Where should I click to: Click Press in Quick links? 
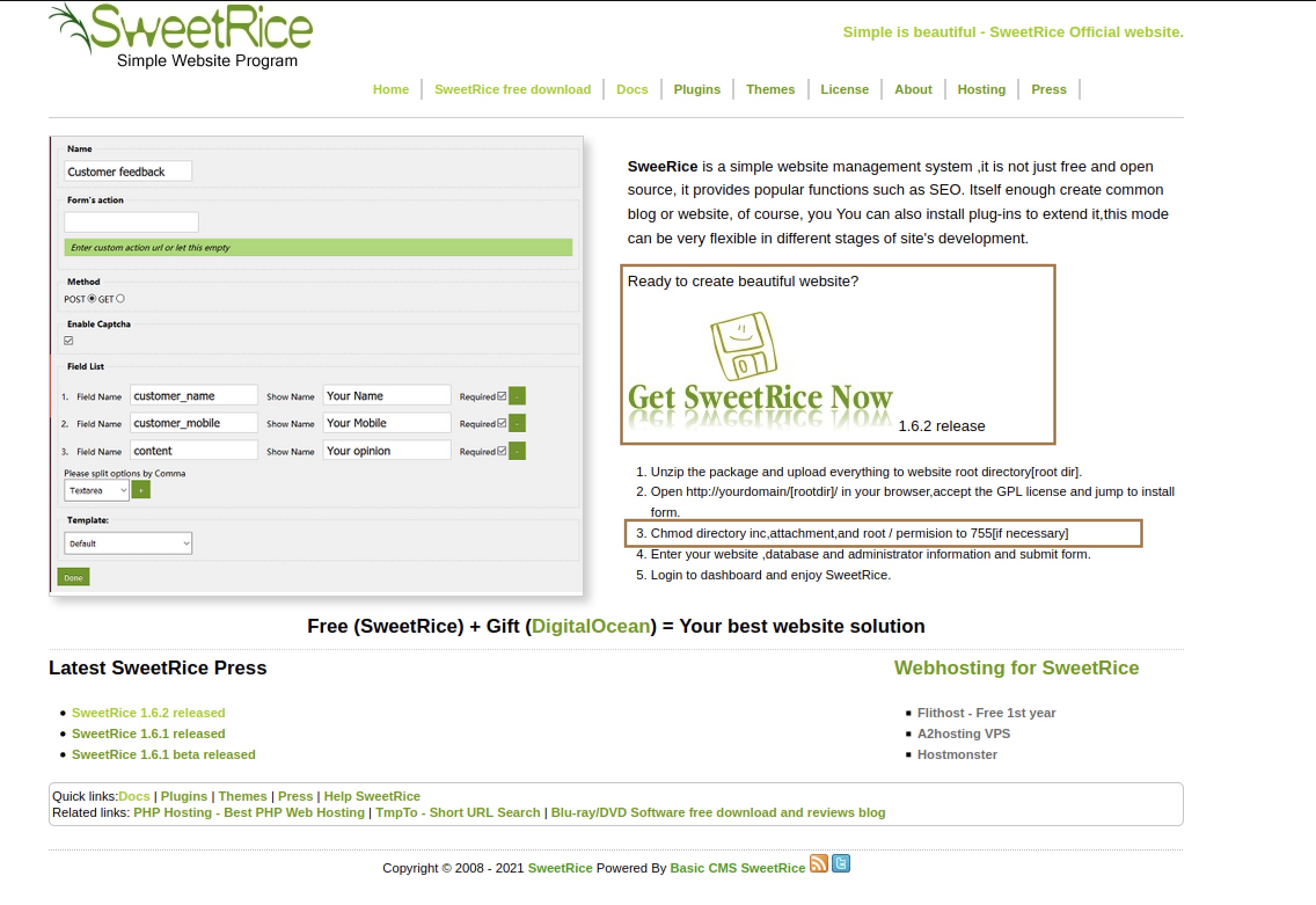coord(295,796)
